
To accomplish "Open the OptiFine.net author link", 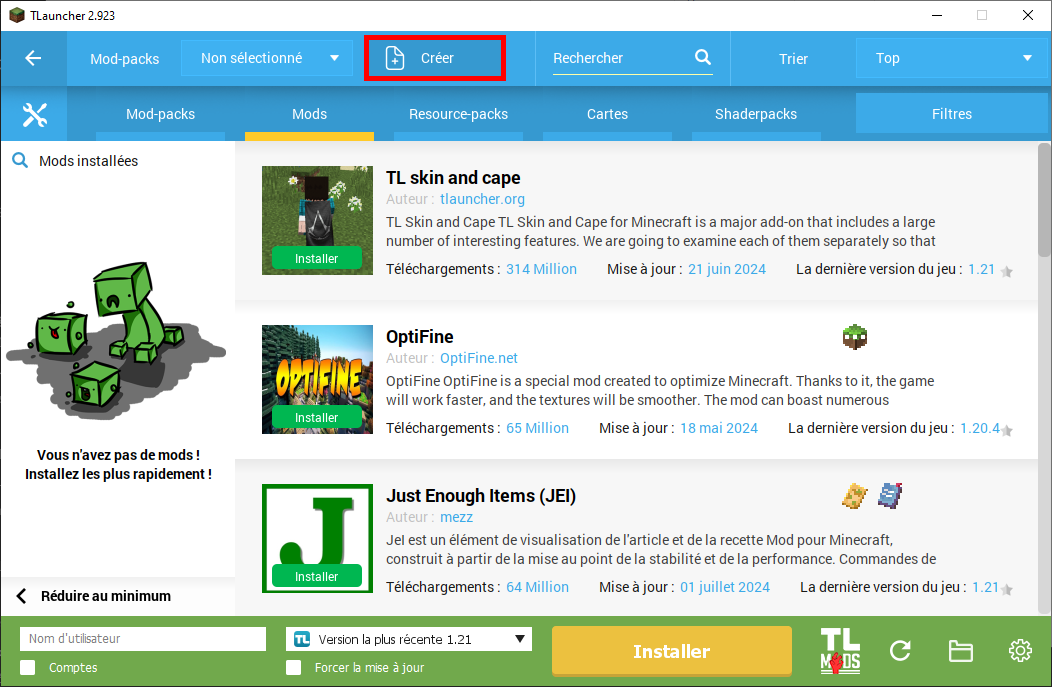I will (x=478, y=358).
